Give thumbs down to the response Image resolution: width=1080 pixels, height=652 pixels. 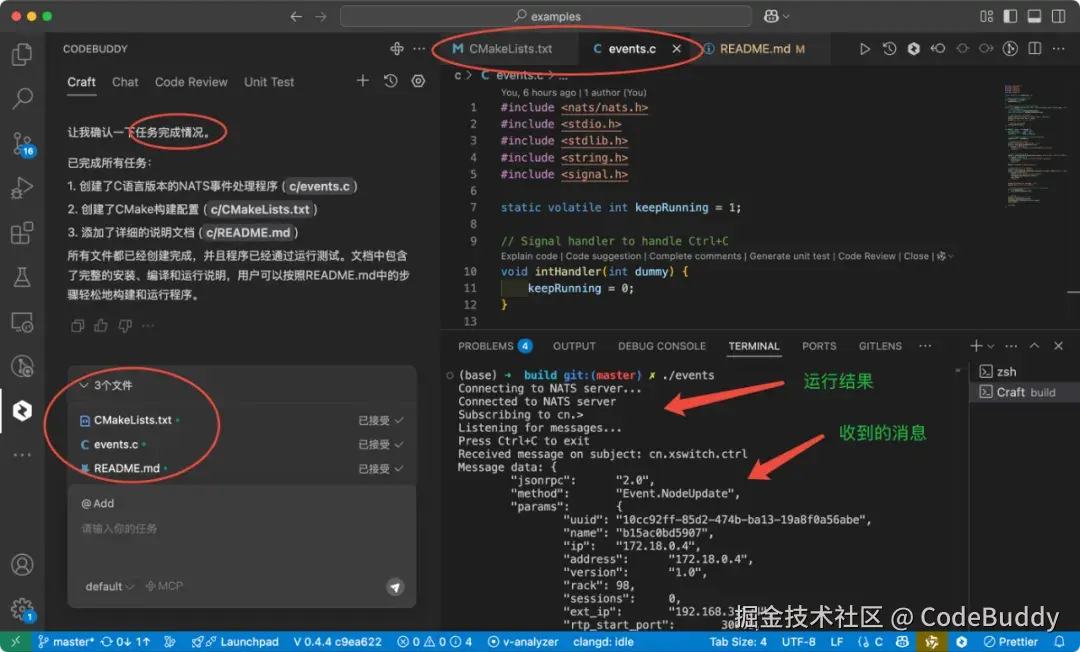coord(125,326)
